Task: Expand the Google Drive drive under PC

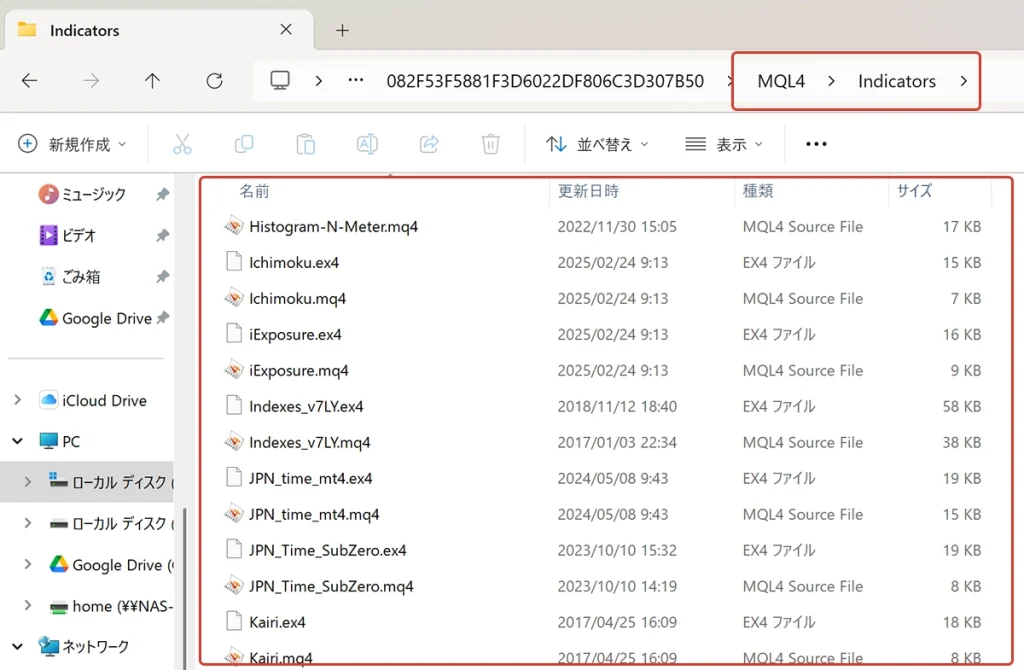Action: point(27,564)
